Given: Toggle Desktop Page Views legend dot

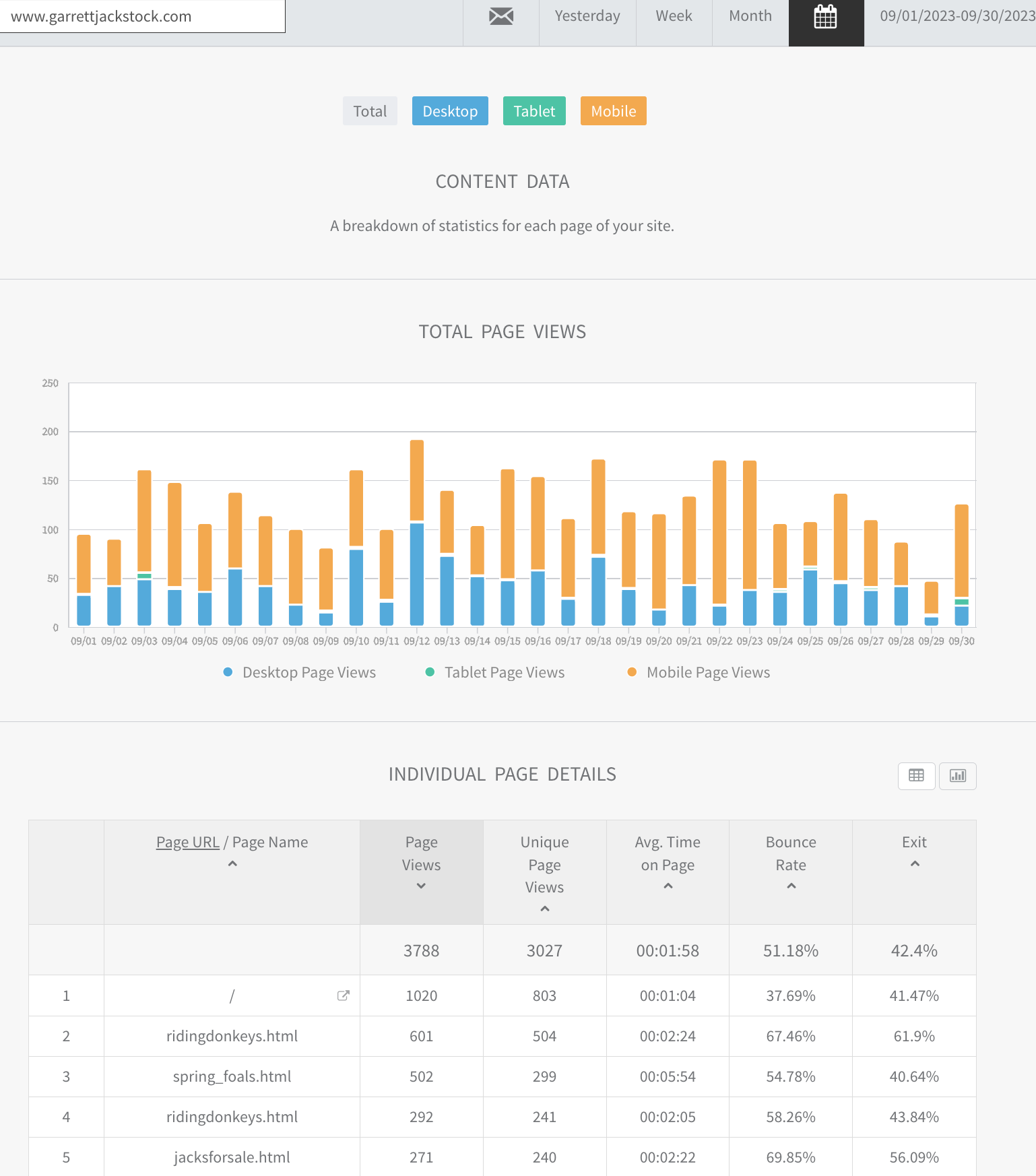Looking at the screenshot, I should pyautogui.click(x=228, y=672).
